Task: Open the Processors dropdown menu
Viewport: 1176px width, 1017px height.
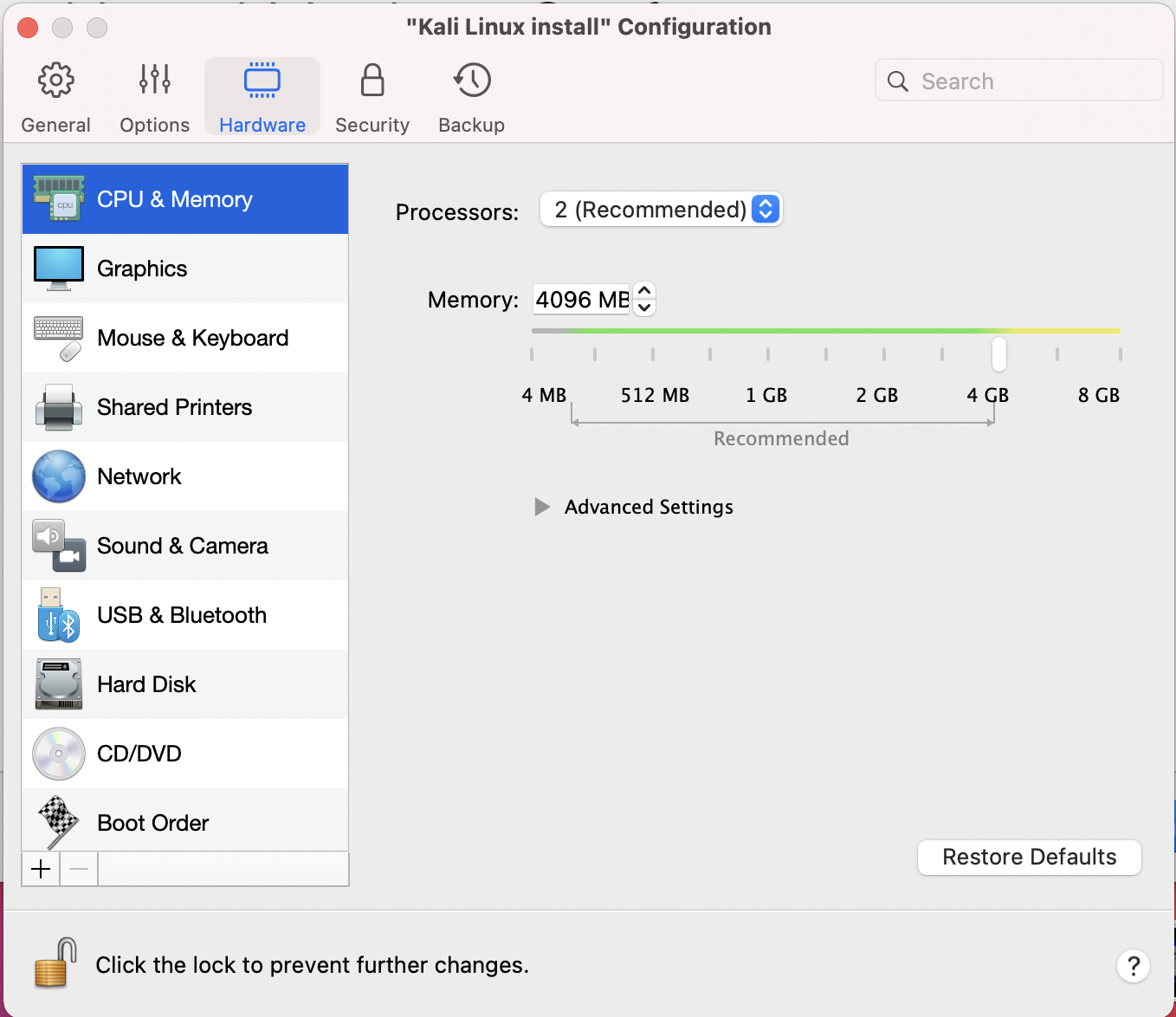Action: (x=662, y=210)
